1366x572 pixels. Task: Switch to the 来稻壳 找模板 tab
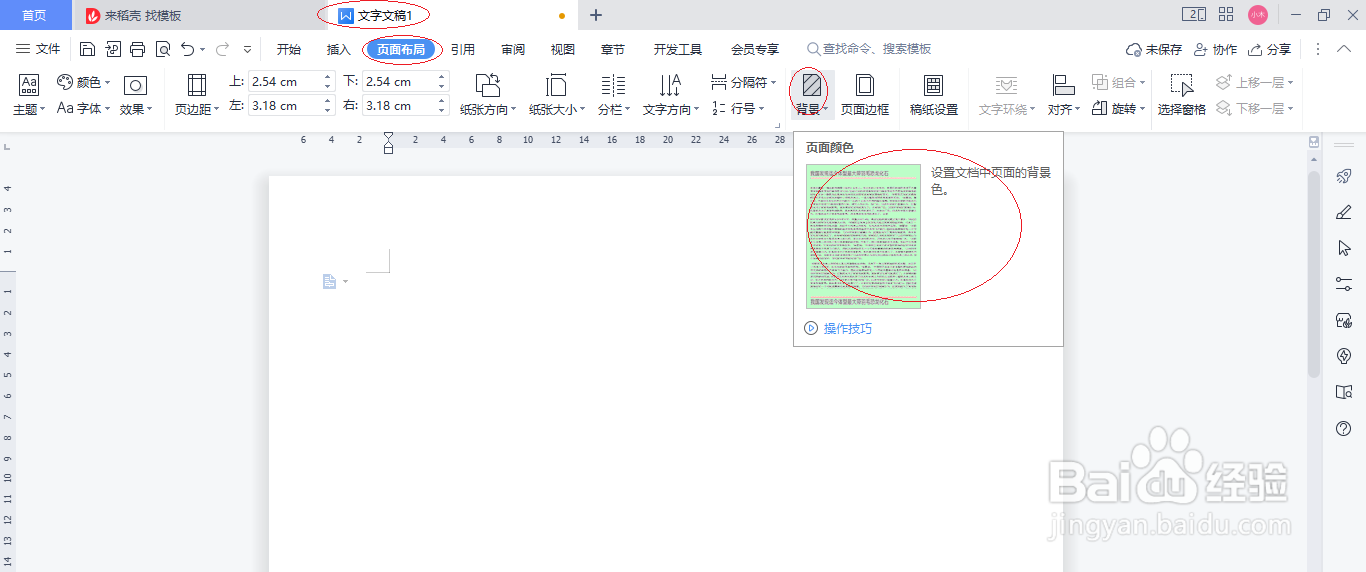pyautogui.click(x=200, y=15)
